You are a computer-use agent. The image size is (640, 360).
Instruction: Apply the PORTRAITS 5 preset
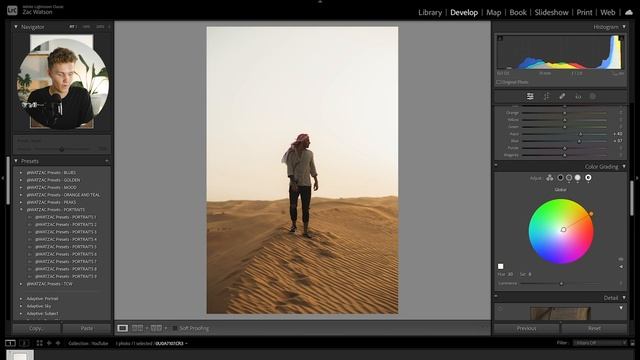point(66,247)
